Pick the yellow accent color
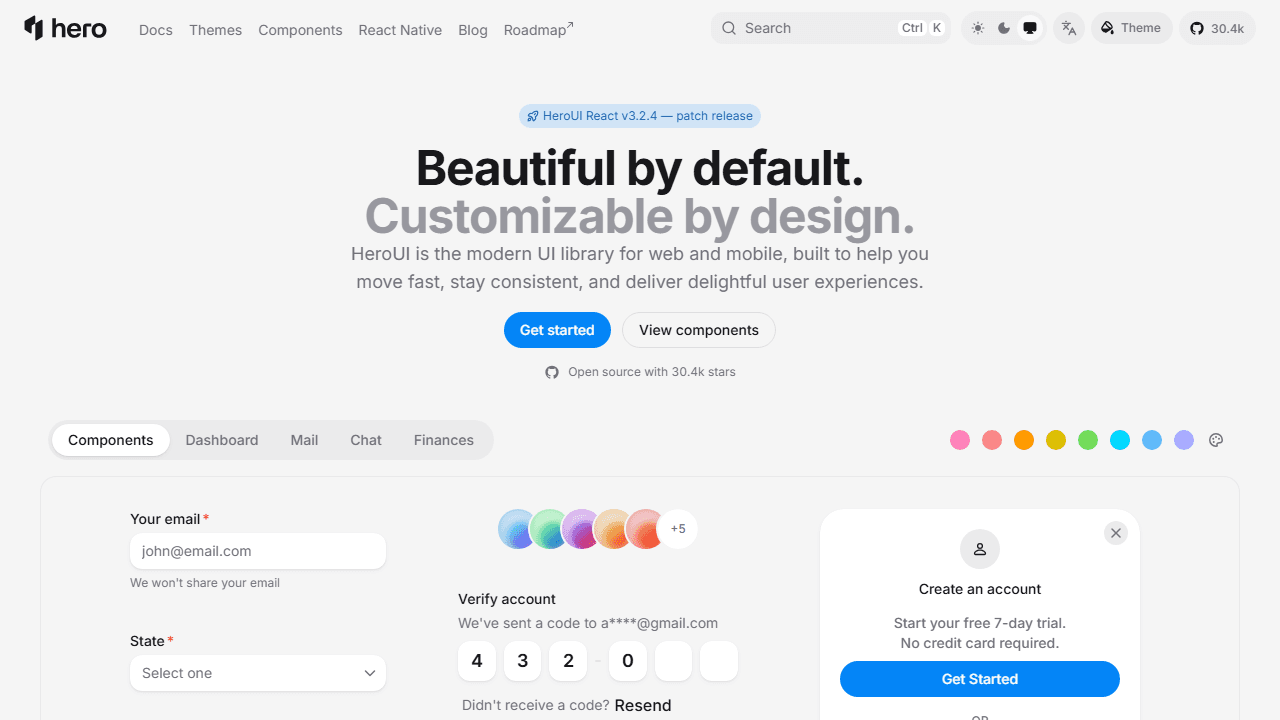 pyautogui.click(x=1056, y=440)
